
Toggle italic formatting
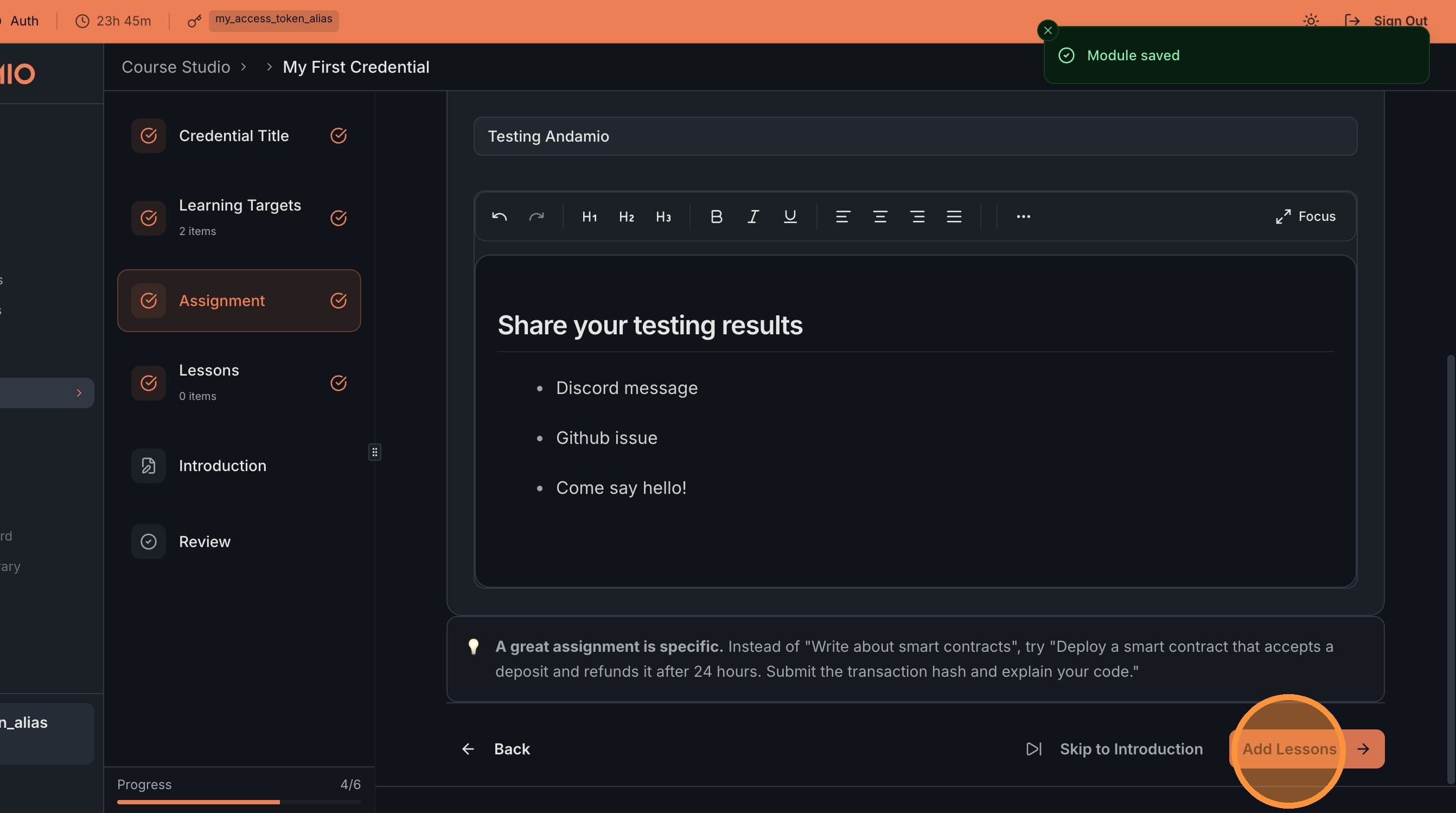752,217
